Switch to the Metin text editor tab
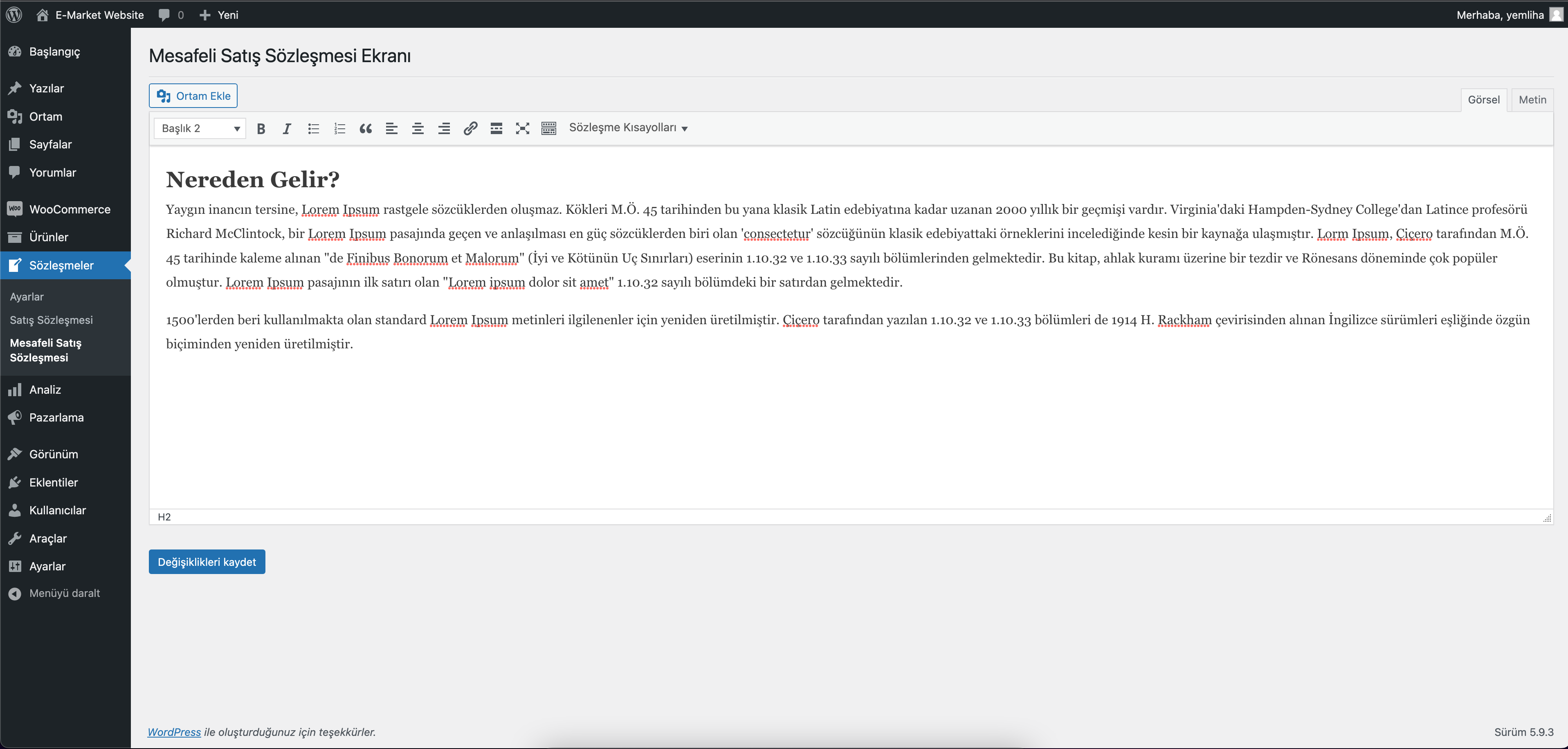 pos(1532,100)
